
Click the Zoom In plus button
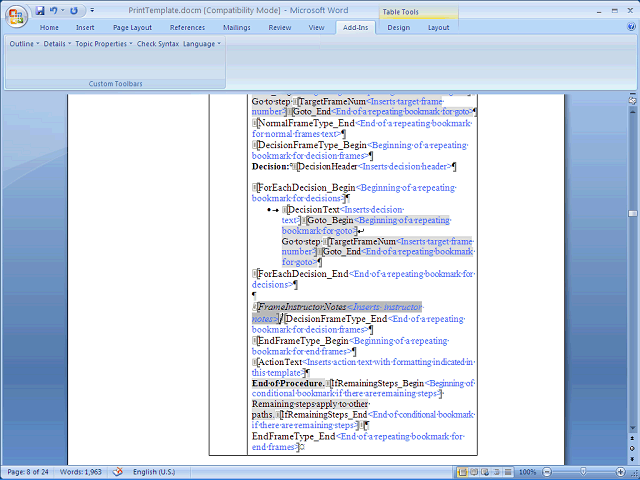tap(620, 472)
